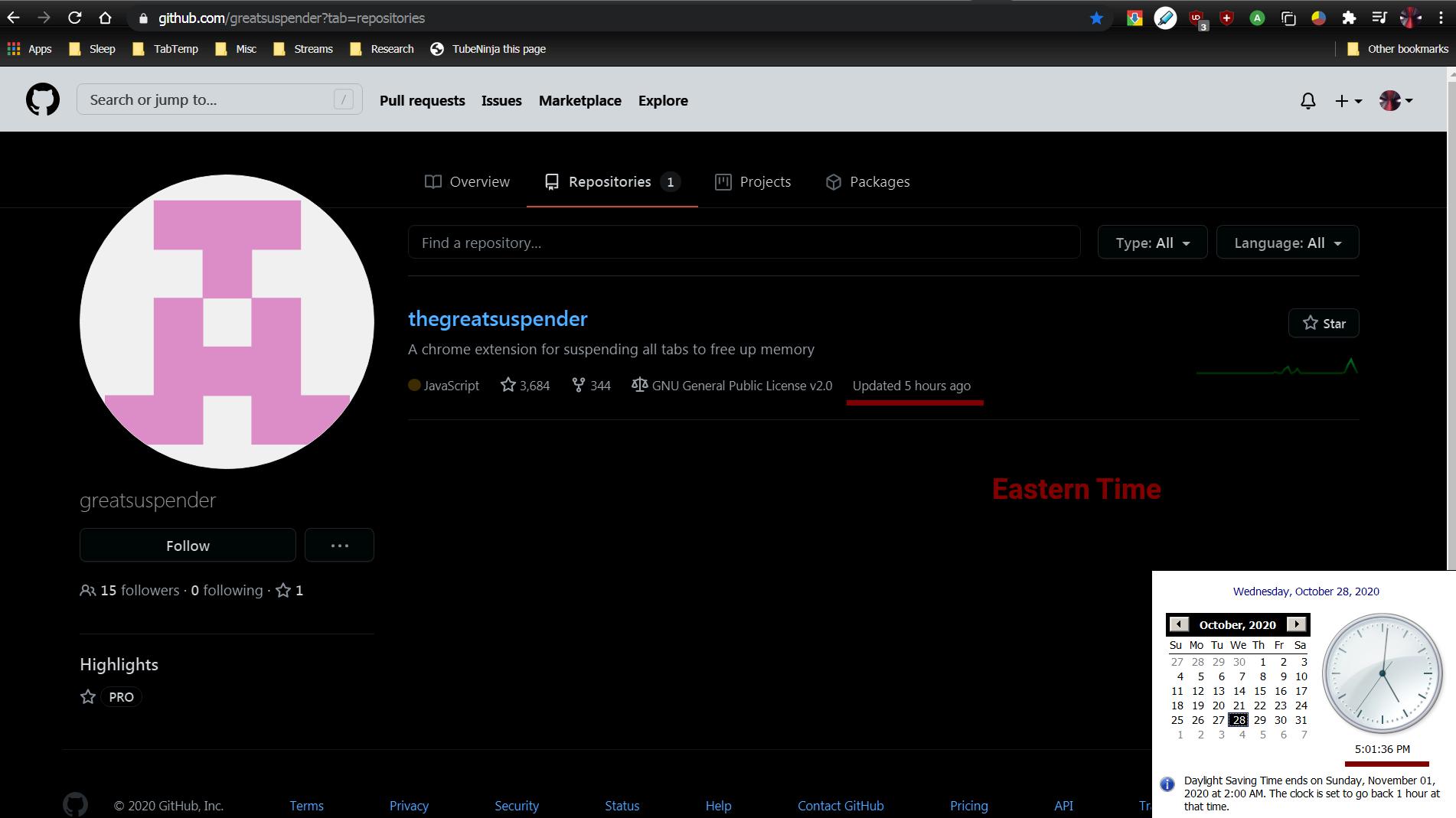Open the site info lock icon
Screen dimensions: 1456x818
[143, 18]
